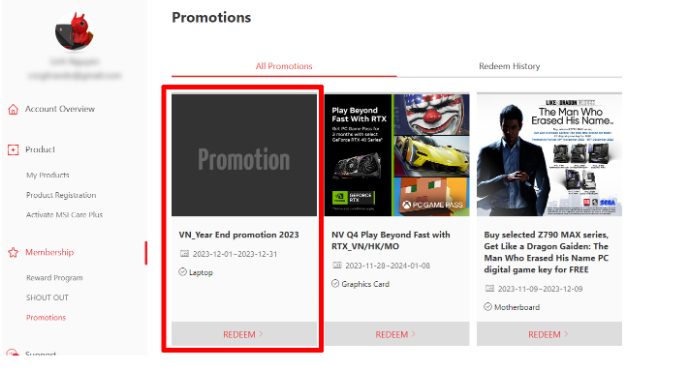This screenshot has width=677, height=372.
Task: Click the Product section icon
Action: [13, 150]
